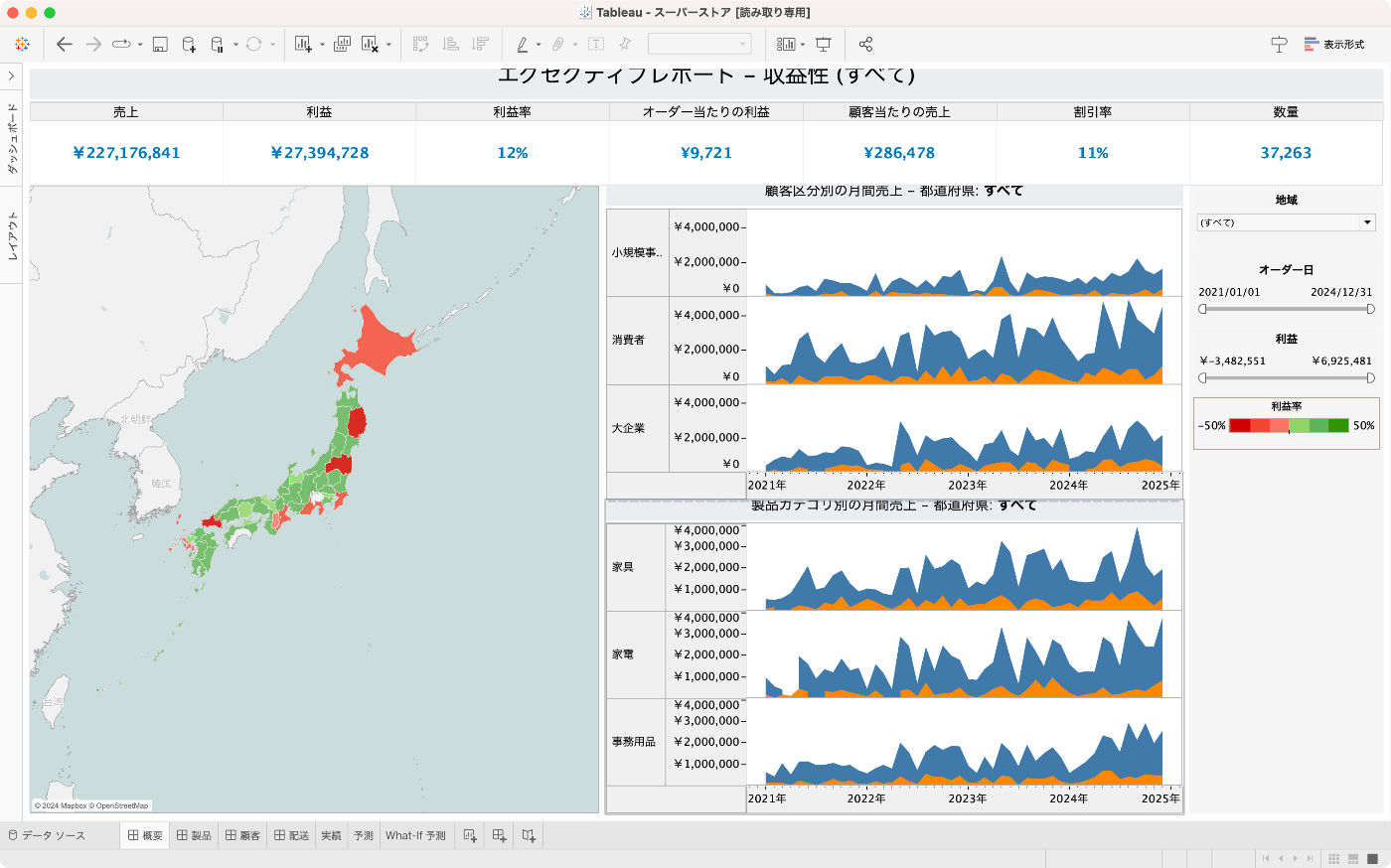Click the 利益 value ¥27,394,728
This screenshot has width=1391, height=868.
[320, 153]
